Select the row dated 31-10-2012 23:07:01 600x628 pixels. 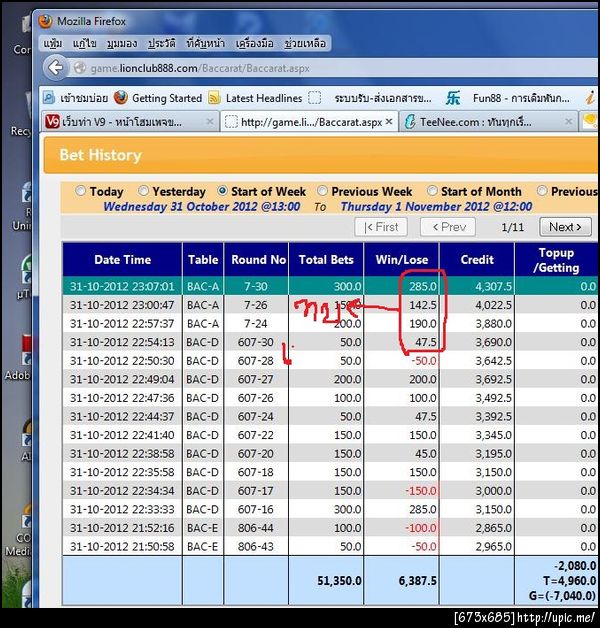click(330, 286)
